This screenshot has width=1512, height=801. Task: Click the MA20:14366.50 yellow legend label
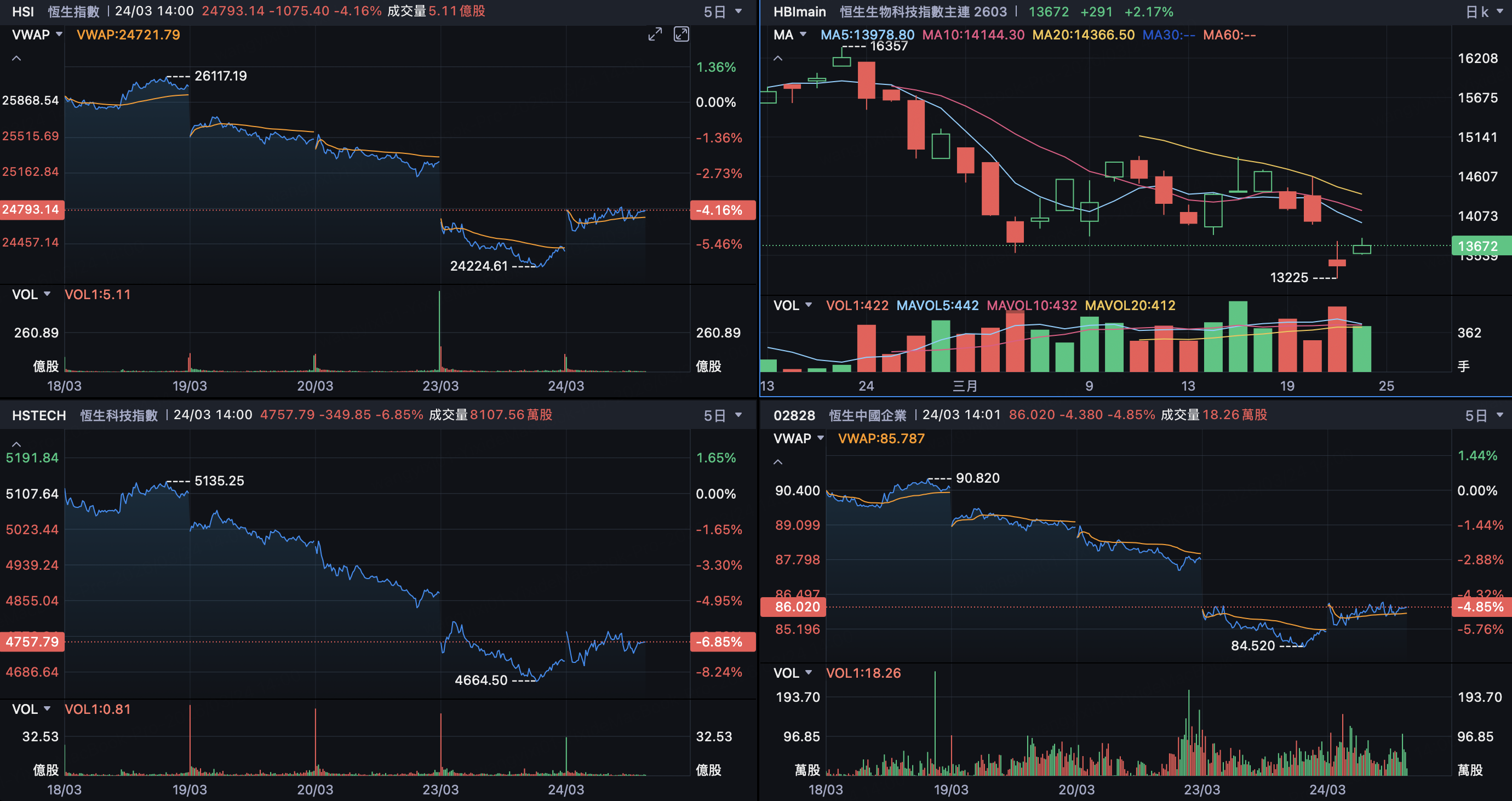(1083, 35)
